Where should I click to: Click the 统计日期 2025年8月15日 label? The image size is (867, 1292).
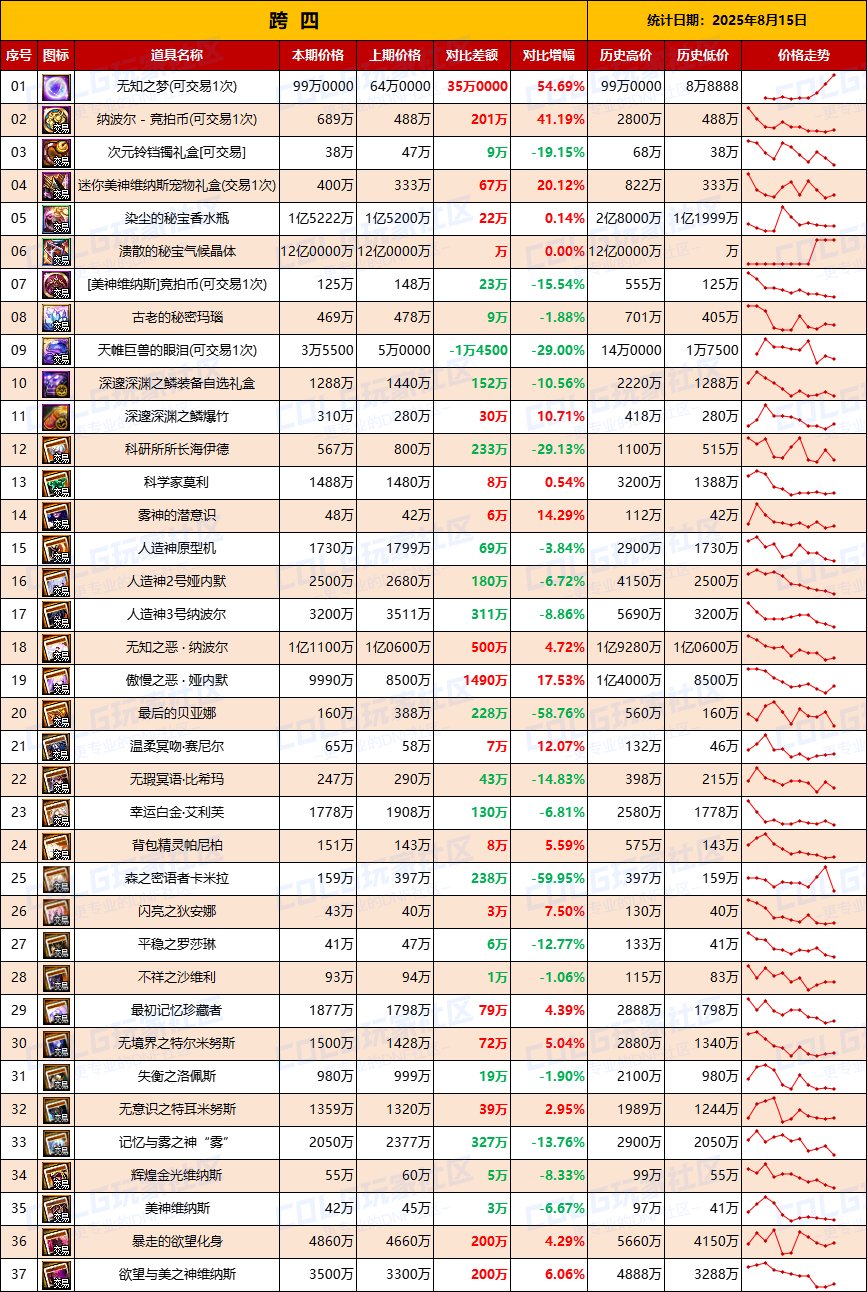click(x=727, y=20)
